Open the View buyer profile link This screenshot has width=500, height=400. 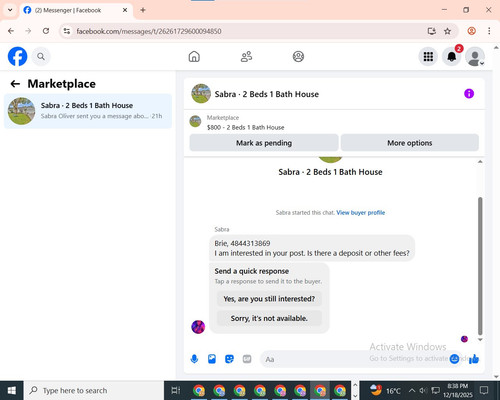[x=361, y=213]
